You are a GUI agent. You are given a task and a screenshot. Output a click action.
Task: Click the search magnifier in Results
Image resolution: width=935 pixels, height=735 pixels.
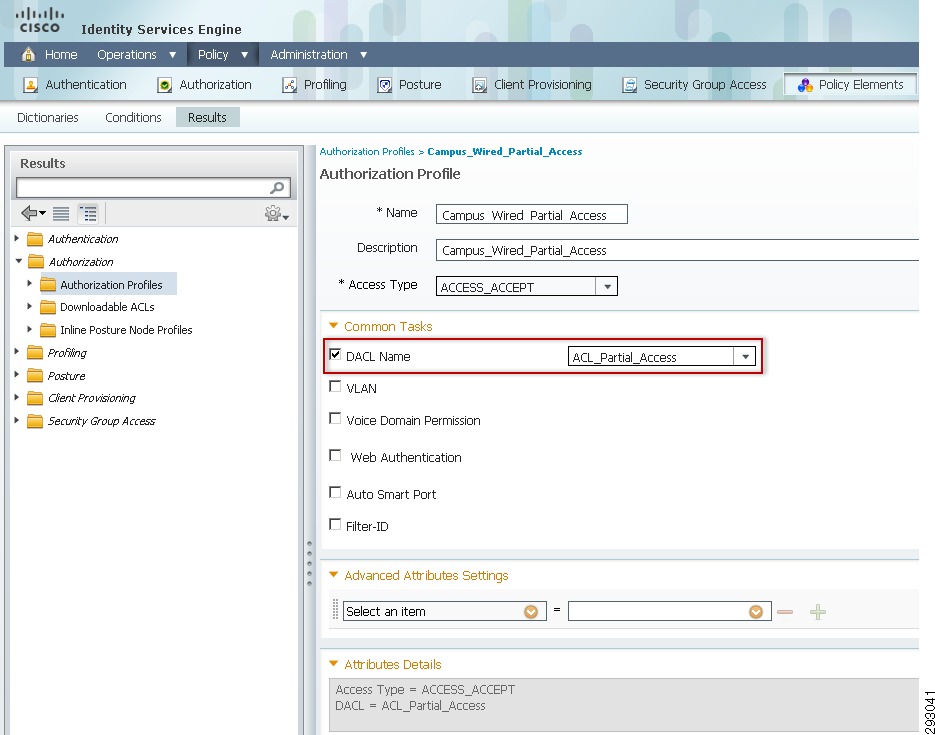point(277,188)
